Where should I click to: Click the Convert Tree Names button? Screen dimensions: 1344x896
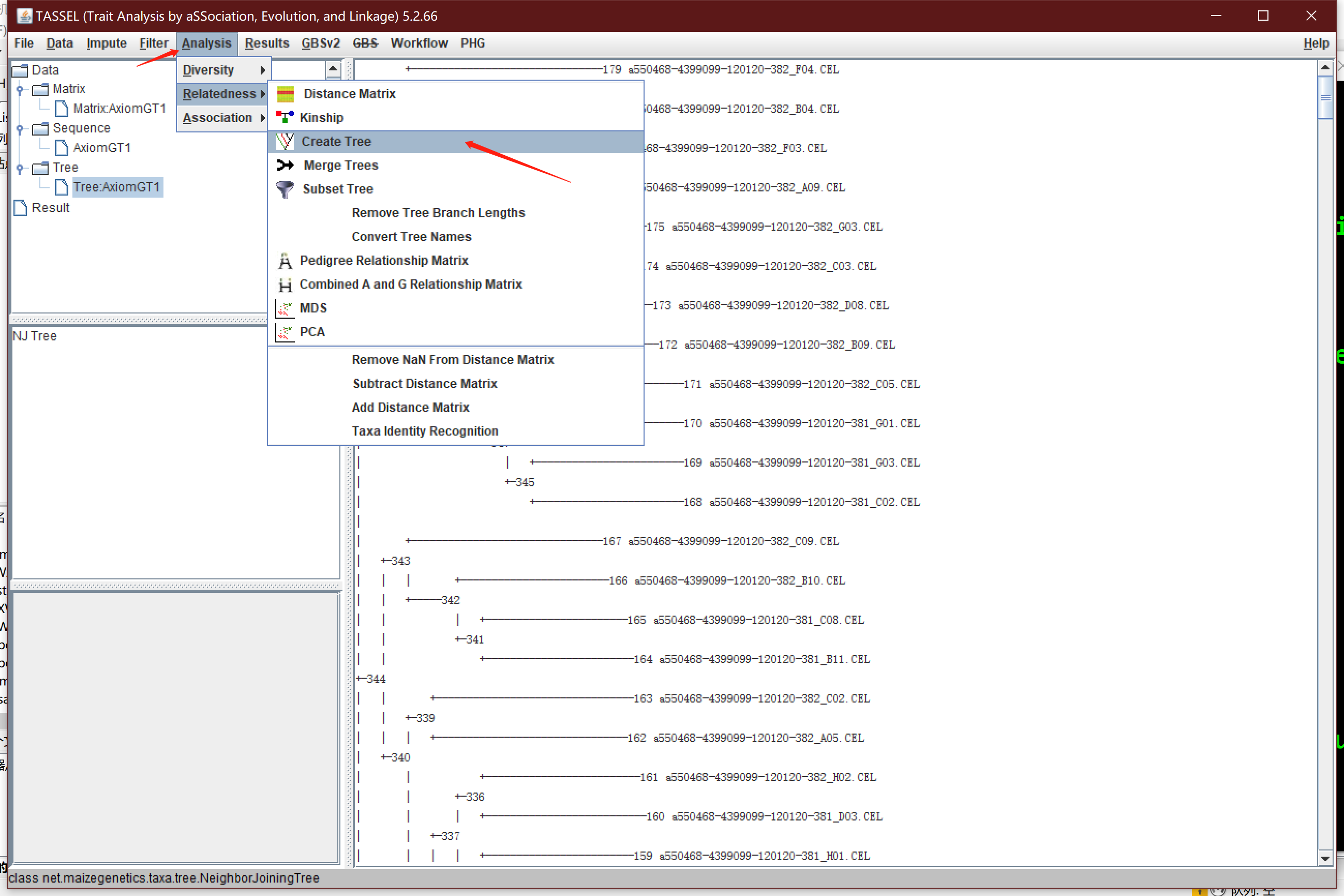point(411,236)
